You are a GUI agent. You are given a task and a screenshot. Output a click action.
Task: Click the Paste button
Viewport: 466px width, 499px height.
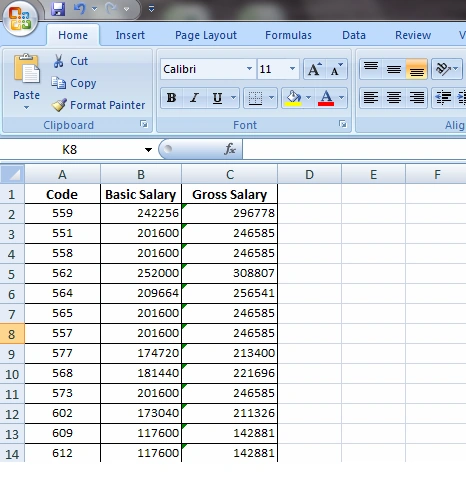point(26,81)
